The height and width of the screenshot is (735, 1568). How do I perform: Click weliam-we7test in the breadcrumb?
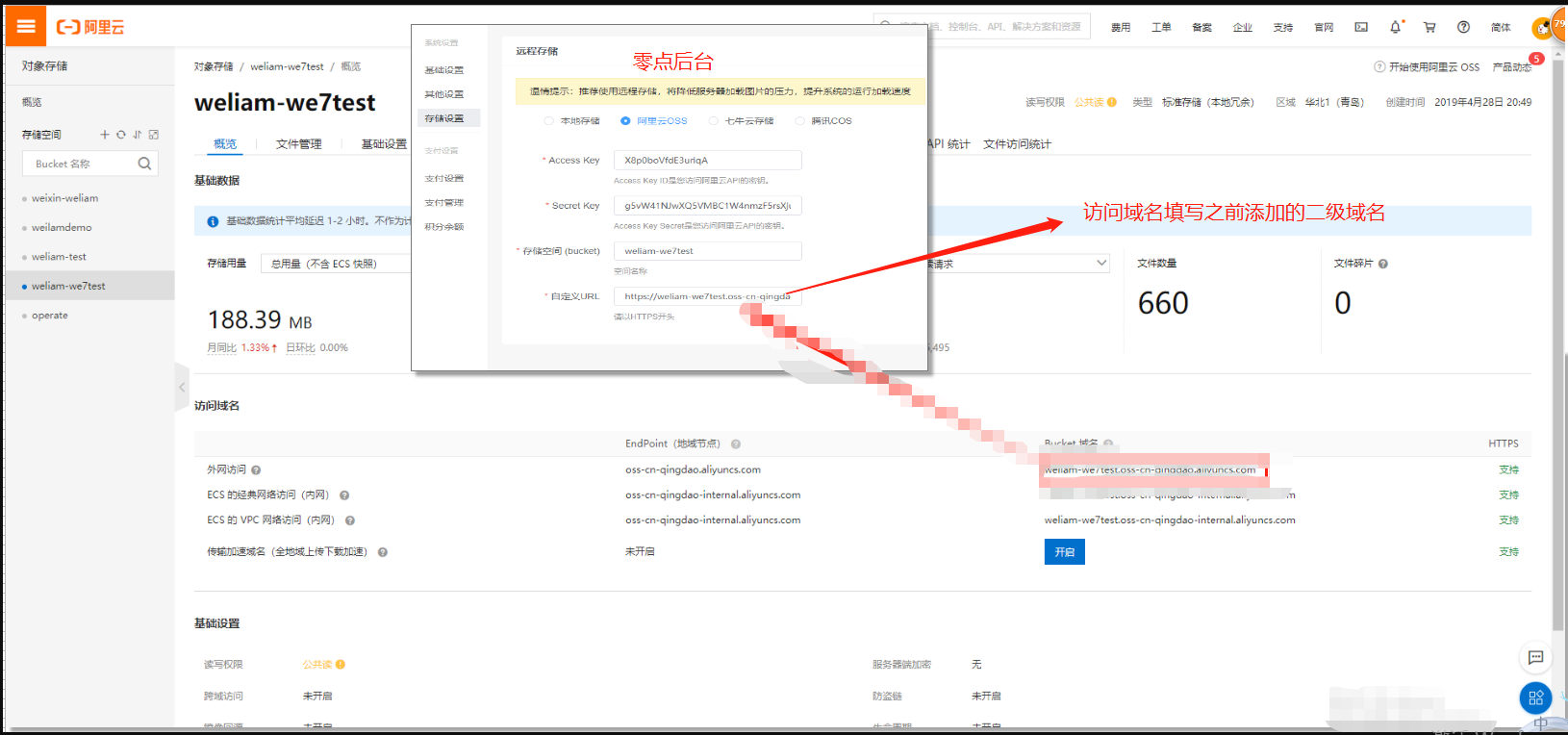click(x=287, y=66)
